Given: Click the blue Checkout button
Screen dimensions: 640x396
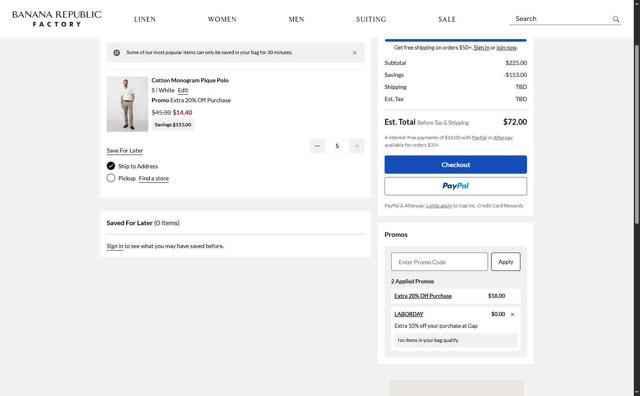Looking at the screenshot, I should [456, 165].
